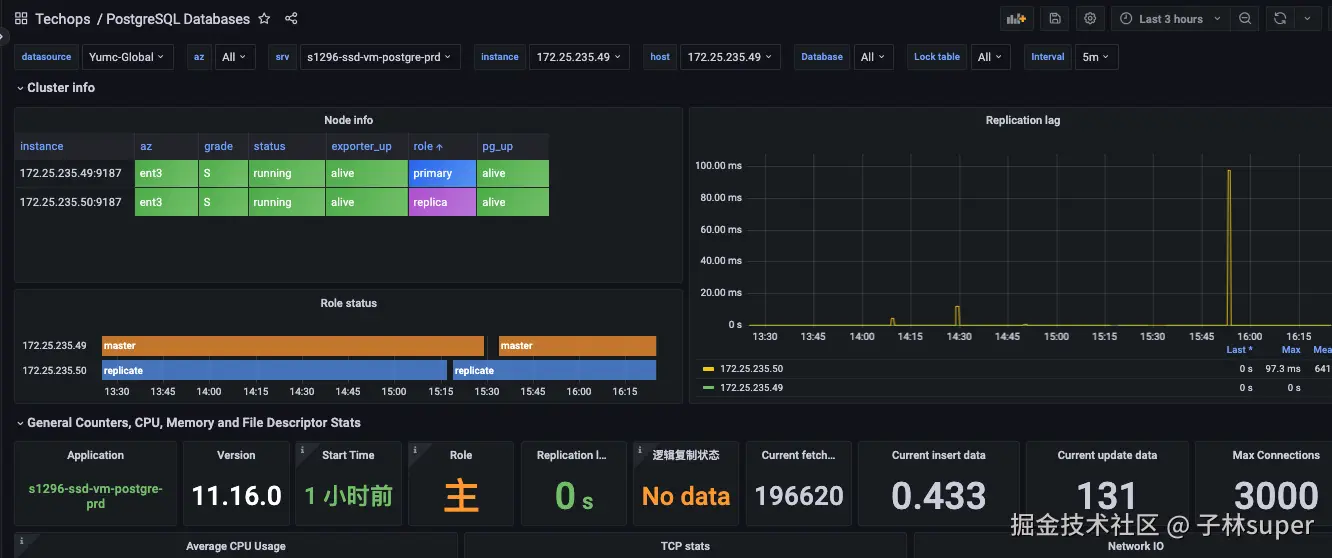
Task: Open instance 172.25.235.49 dropdown
Action: click(579, 57)
